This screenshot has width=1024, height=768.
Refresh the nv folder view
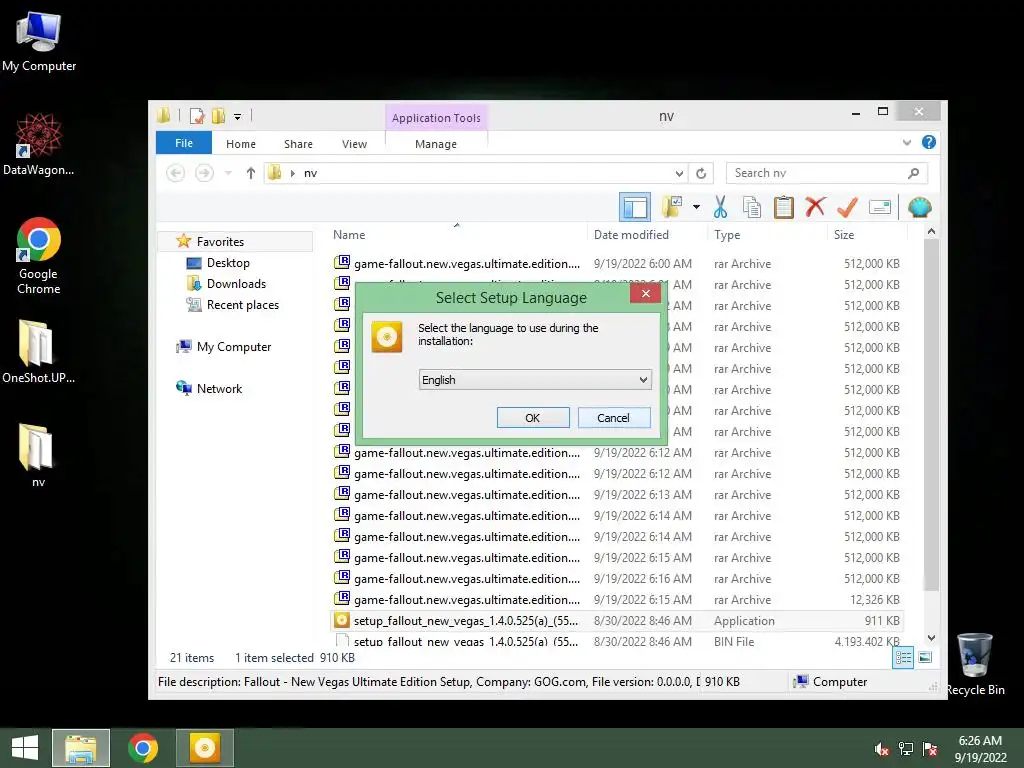click(x=701, y=173)
